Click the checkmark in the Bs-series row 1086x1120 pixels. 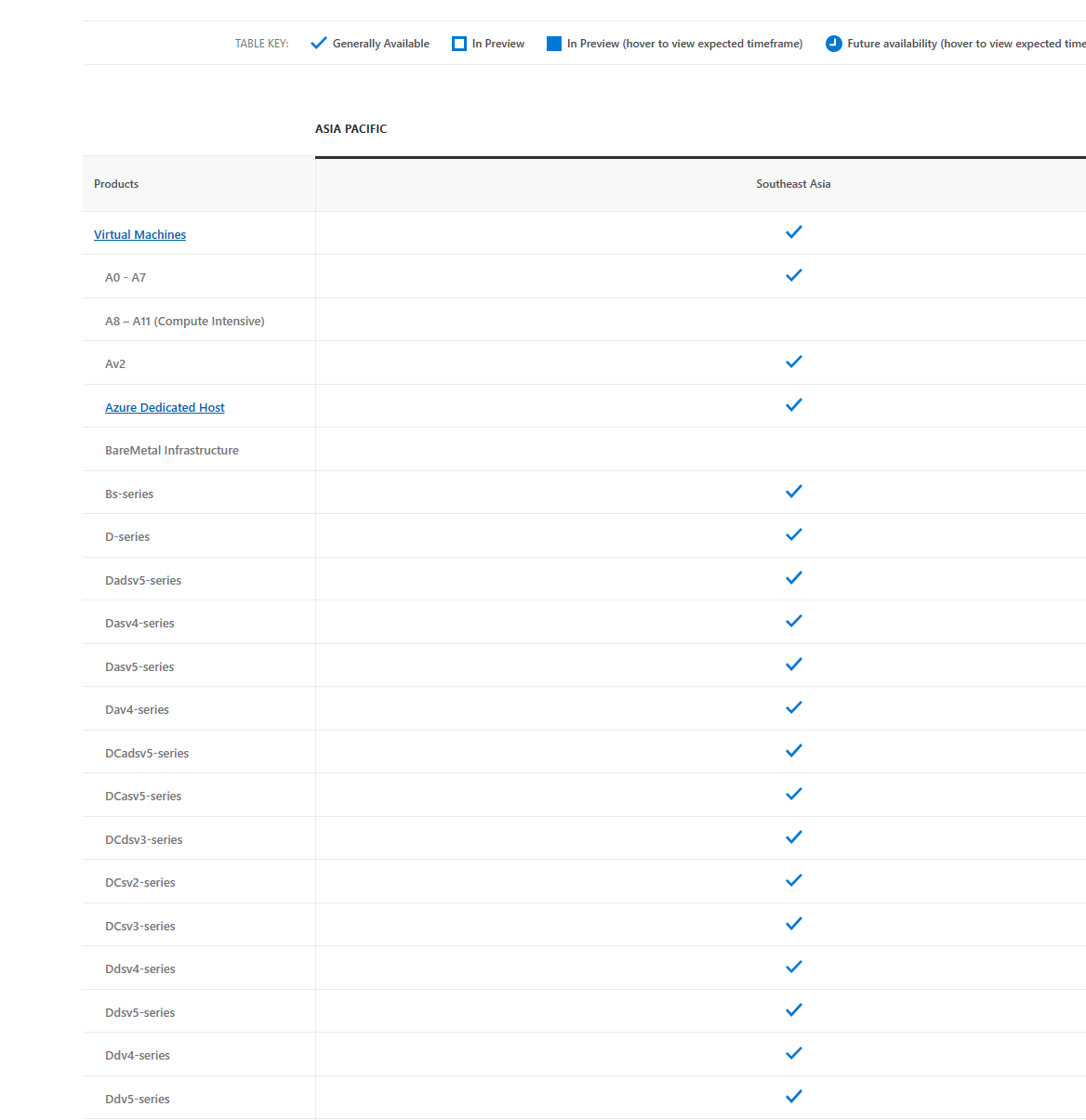(794, 492)
